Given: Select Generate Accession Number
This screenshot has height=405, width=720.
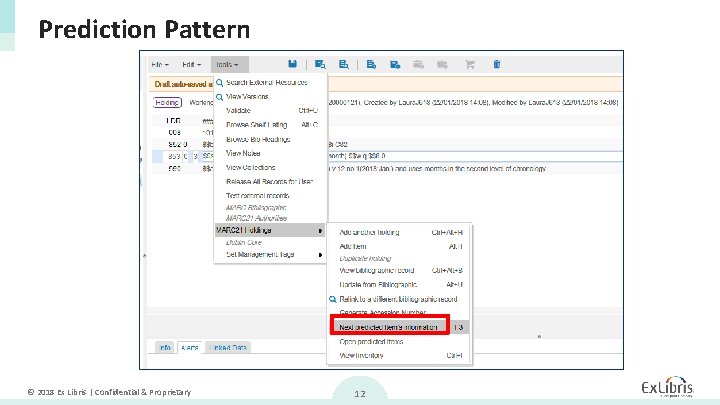Looking at the screenshot, I should [x=382, y=313].
